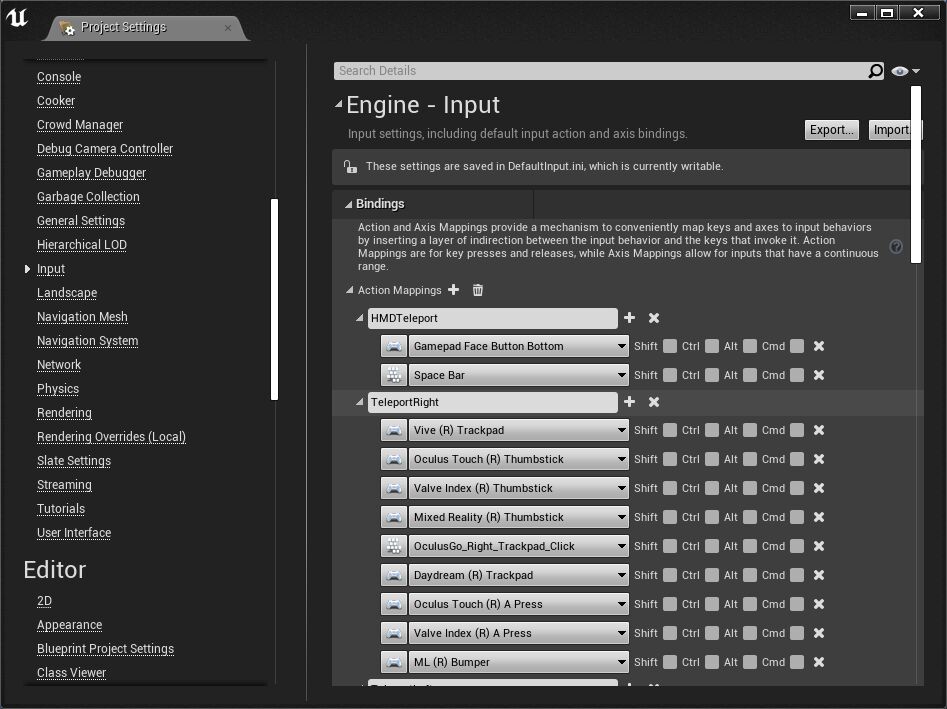Delete the ML (R) Bumper binding

coord(819,662)
